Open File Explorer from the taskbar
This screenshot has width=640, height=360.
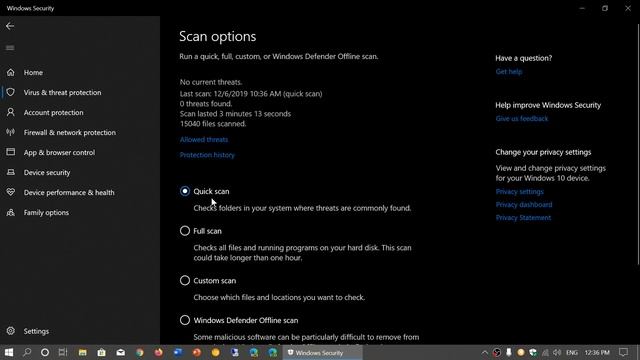pyautogui.click(x=82, y=352)
